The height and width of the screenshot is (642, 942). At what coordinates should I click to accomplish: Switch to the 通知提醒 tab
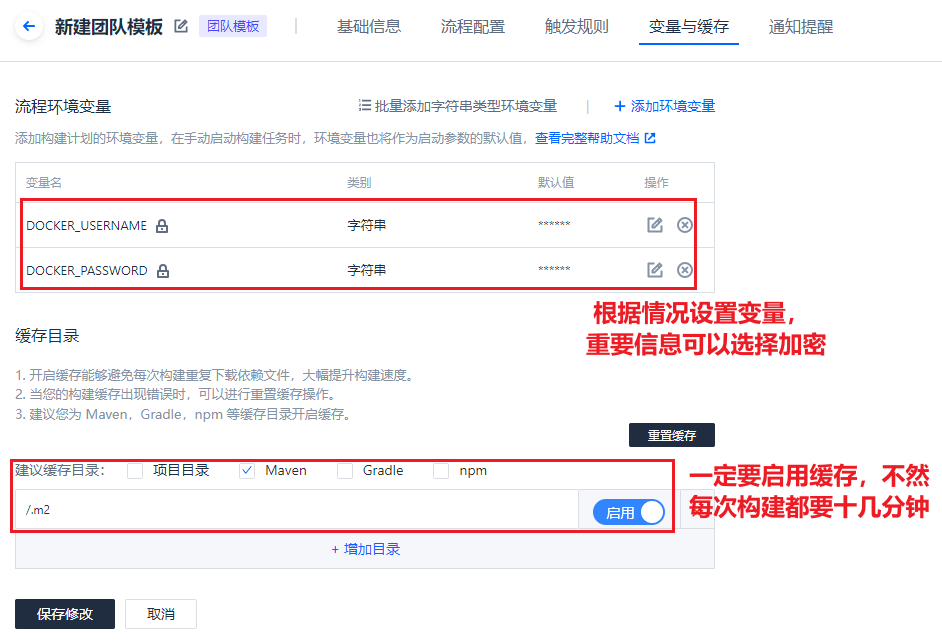(x=801, y=26)
